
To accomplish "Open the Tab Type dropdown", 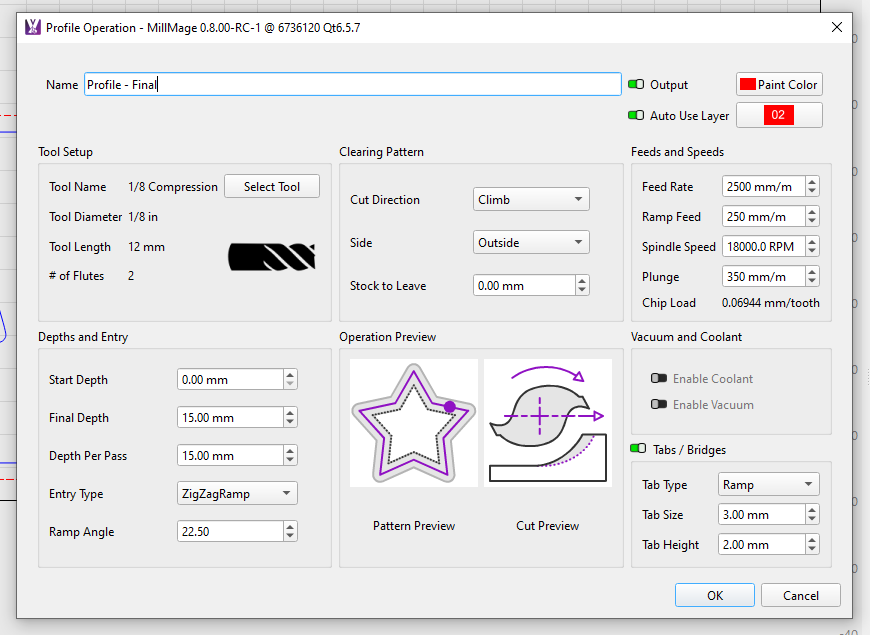I will point(768,485).
